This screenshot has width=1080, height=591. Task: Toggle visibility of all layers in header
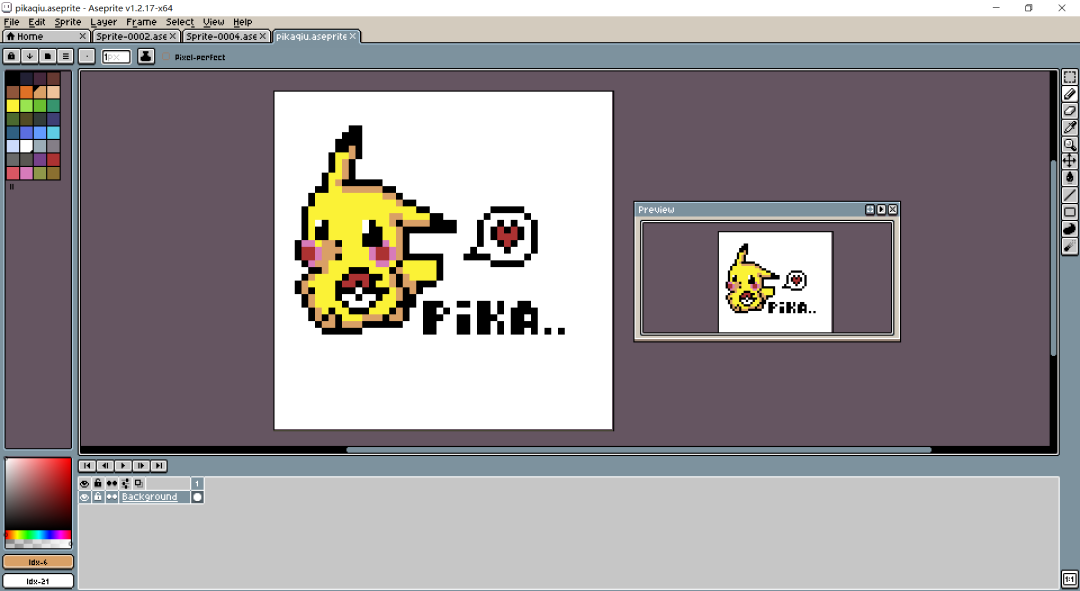pyautogui.click(x=85, y=484)
